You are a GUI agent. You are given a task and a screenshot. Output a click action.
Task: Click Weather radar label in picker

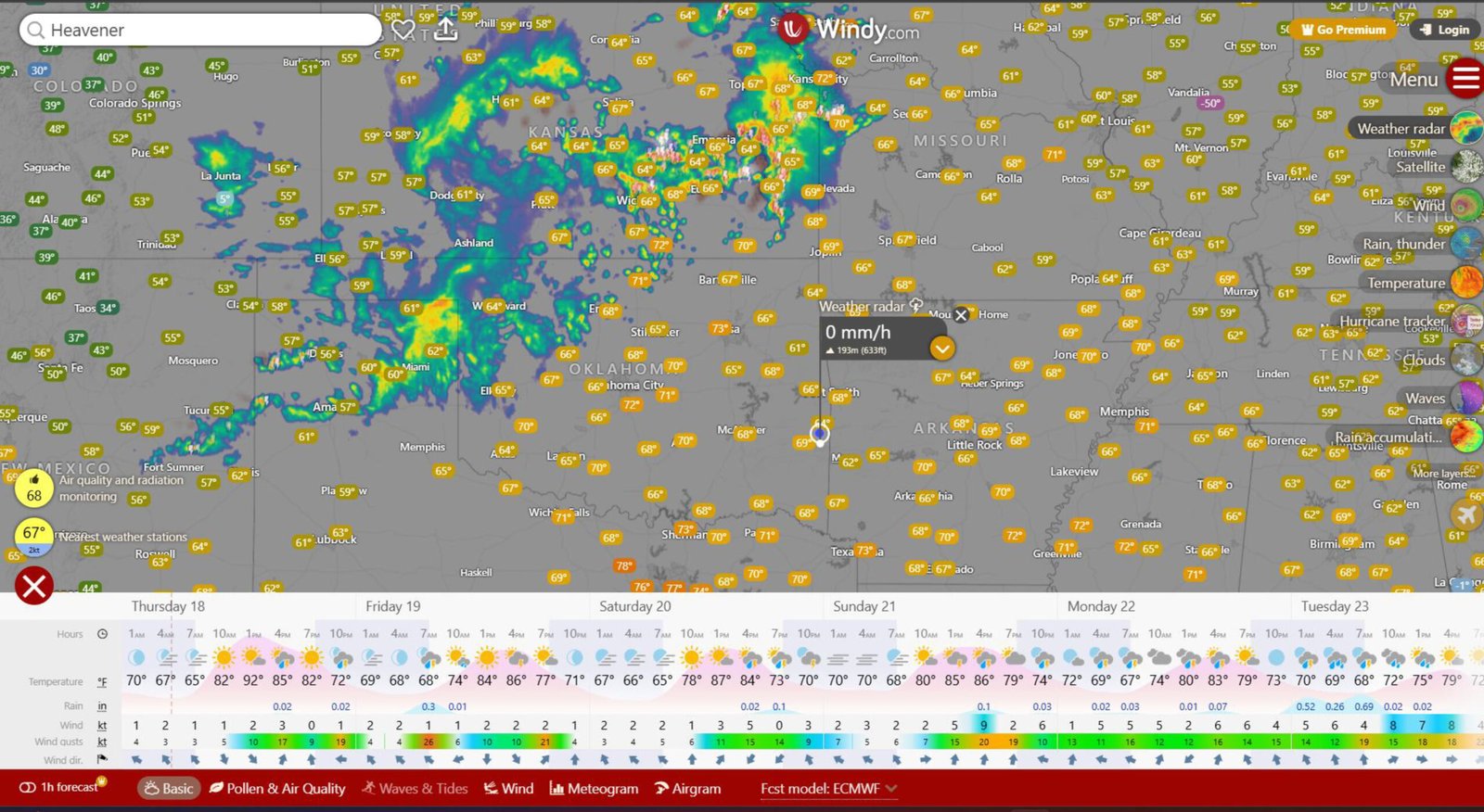[x=862, y=307]
